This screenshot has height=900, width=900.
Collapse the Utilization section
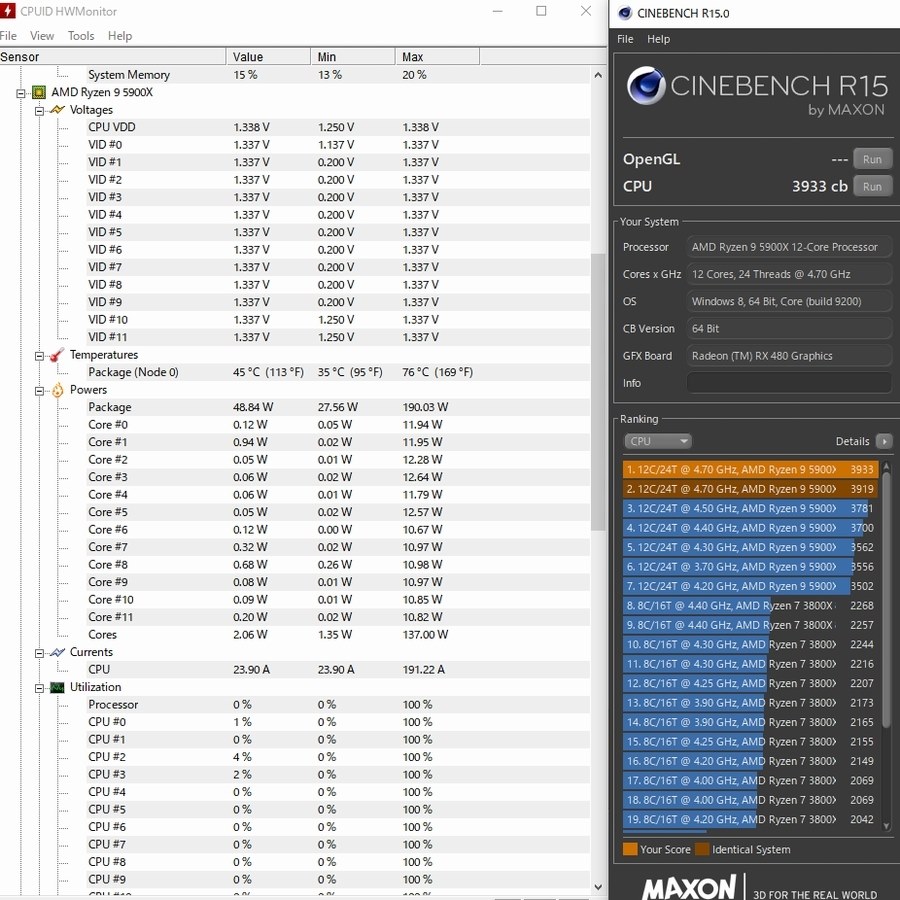pyautogui.click(x=39, y=688)
